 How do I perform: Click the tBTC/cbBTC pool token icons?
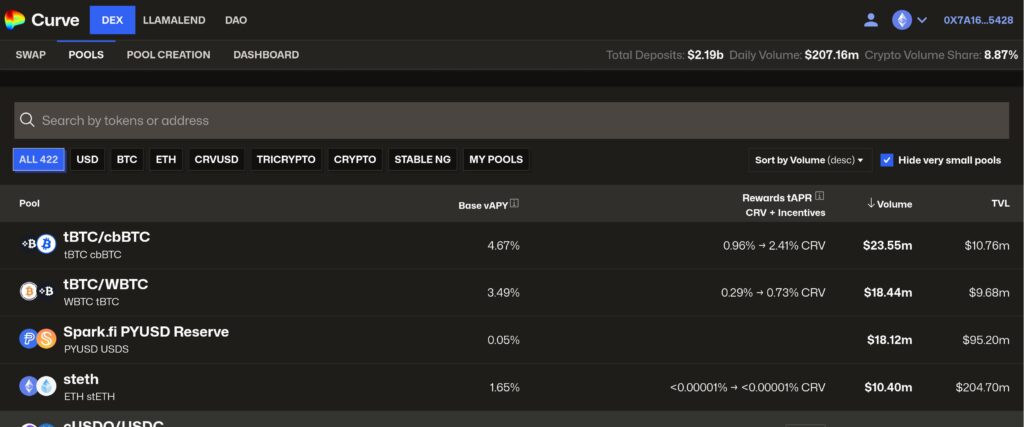click(x=38, y=244)
